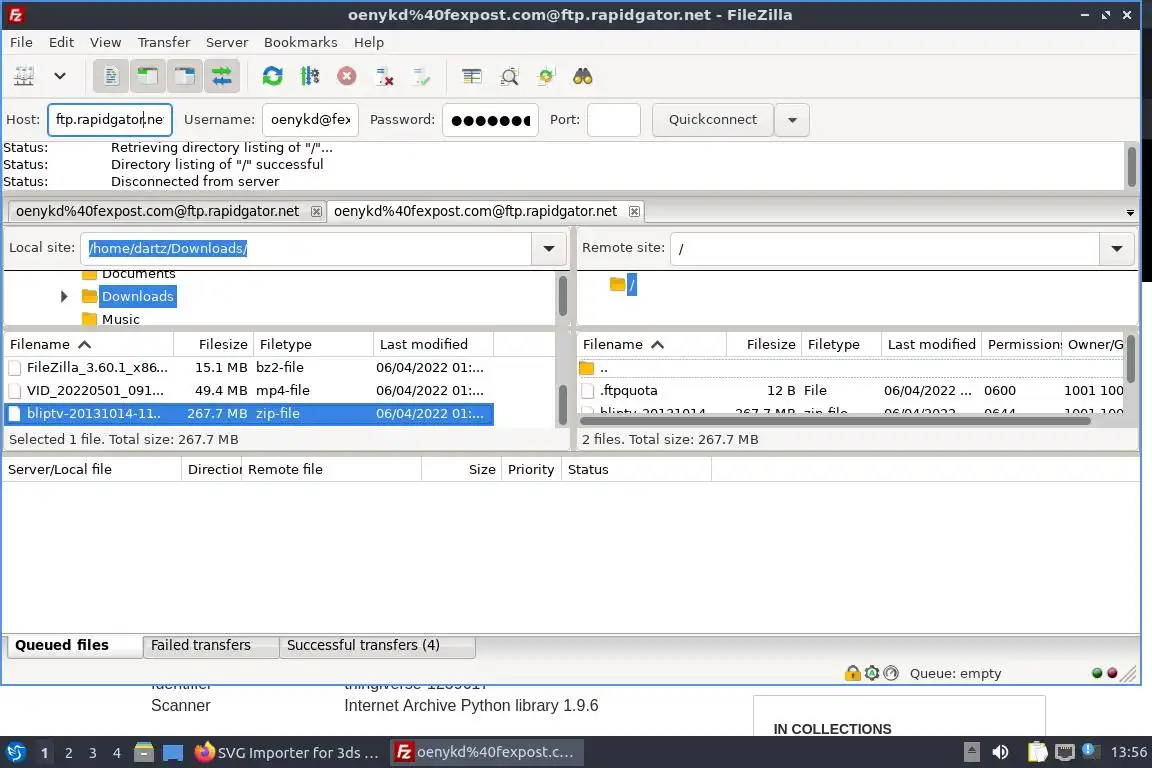
Task: Open the Quickconnect history dropdown
Action: tap(792, 120)
